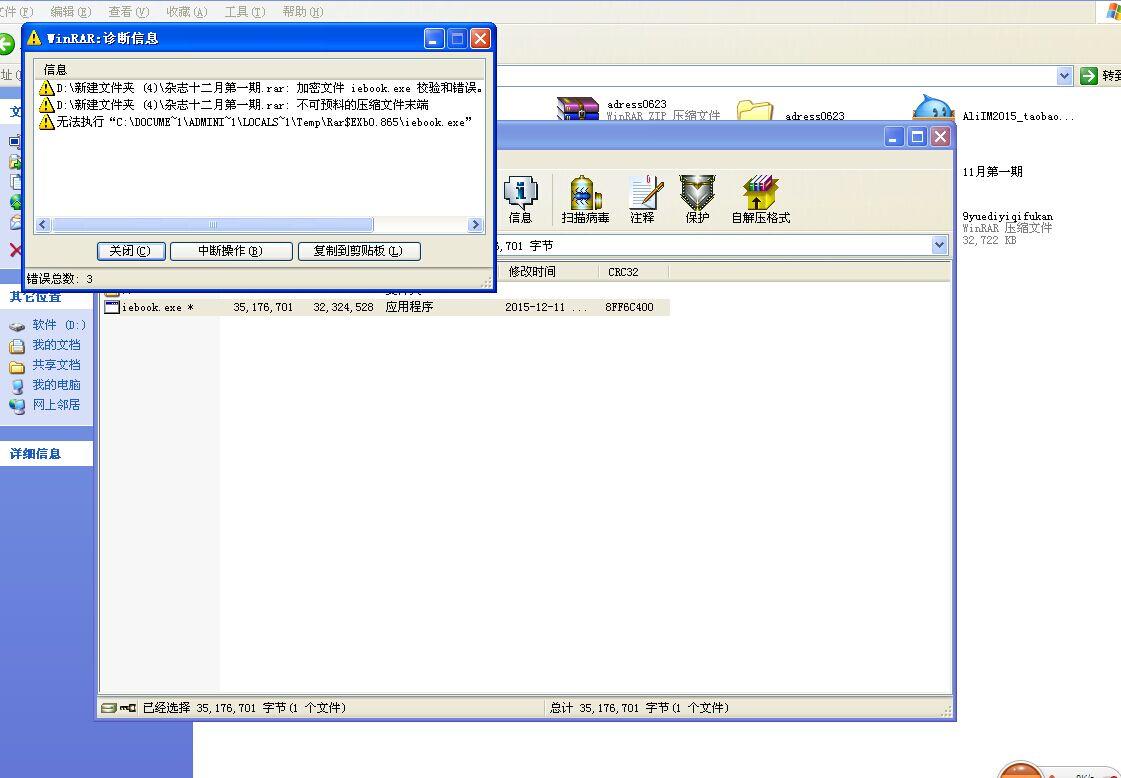This screenshot has width=1121, height=778.
Task: Click the 信息 toolbar icon in WinRAR
Action: pyautogui.click(x=520, y=199)
